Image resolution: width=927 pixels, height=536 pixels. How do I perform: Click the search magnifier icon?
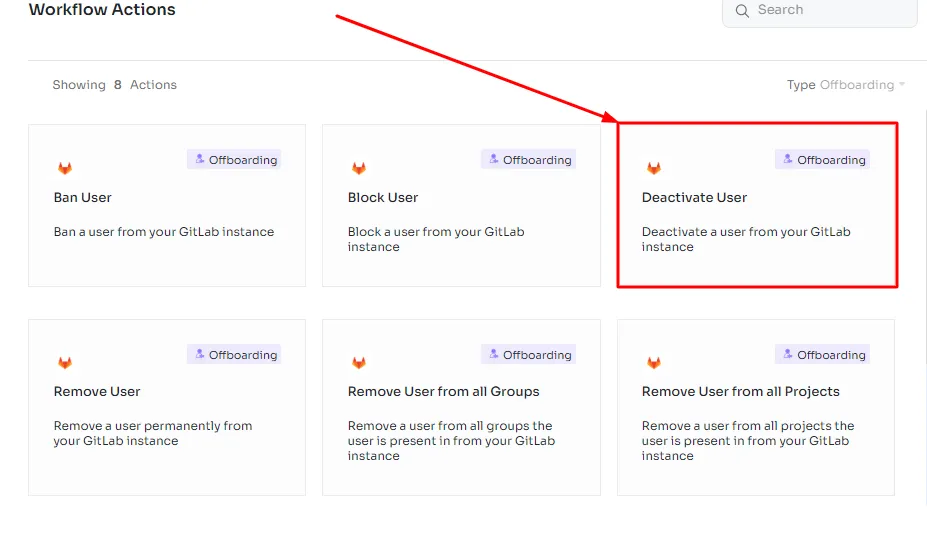point(742,11)
